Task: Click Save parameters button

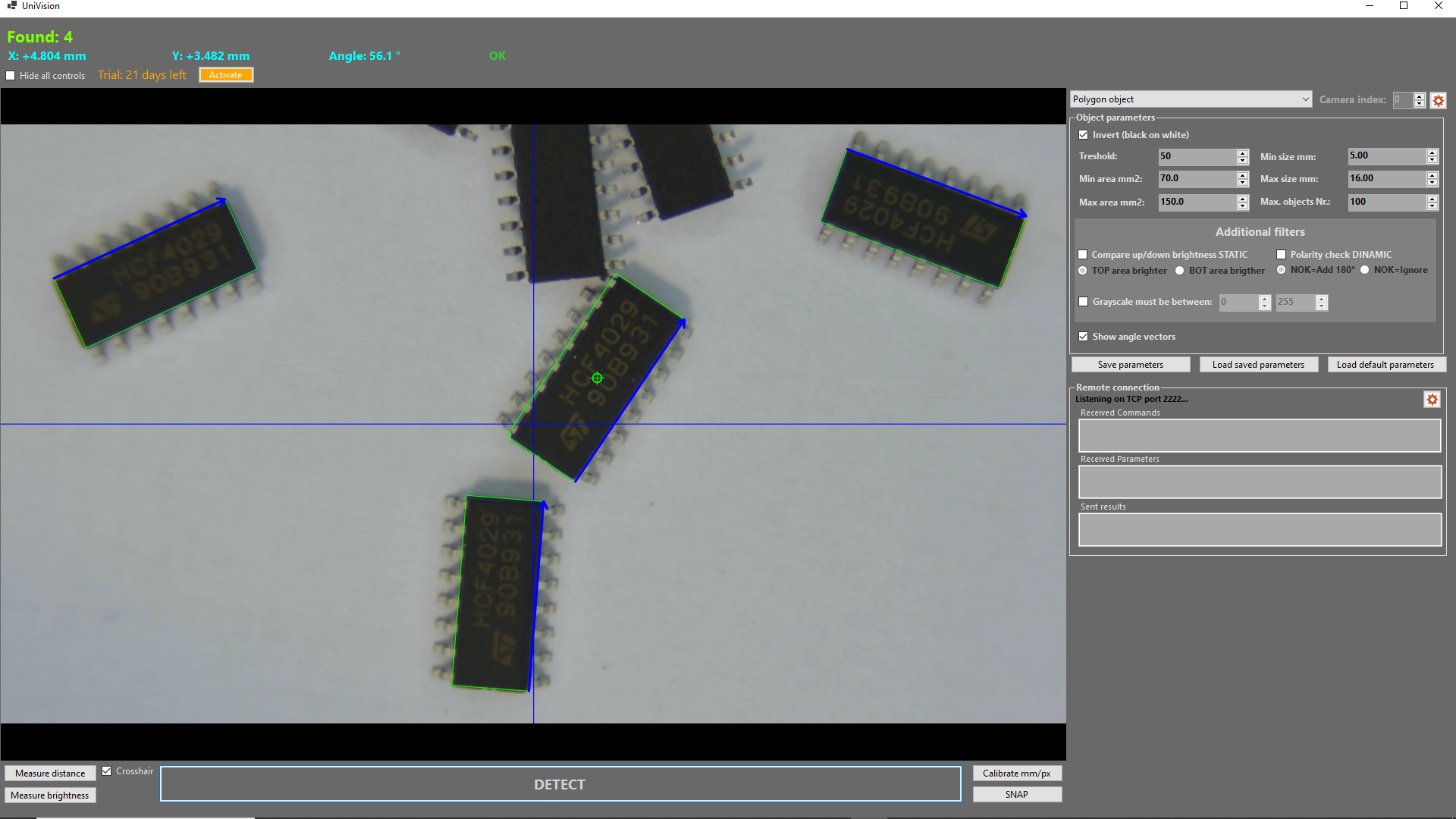Action: (1130, 365)
